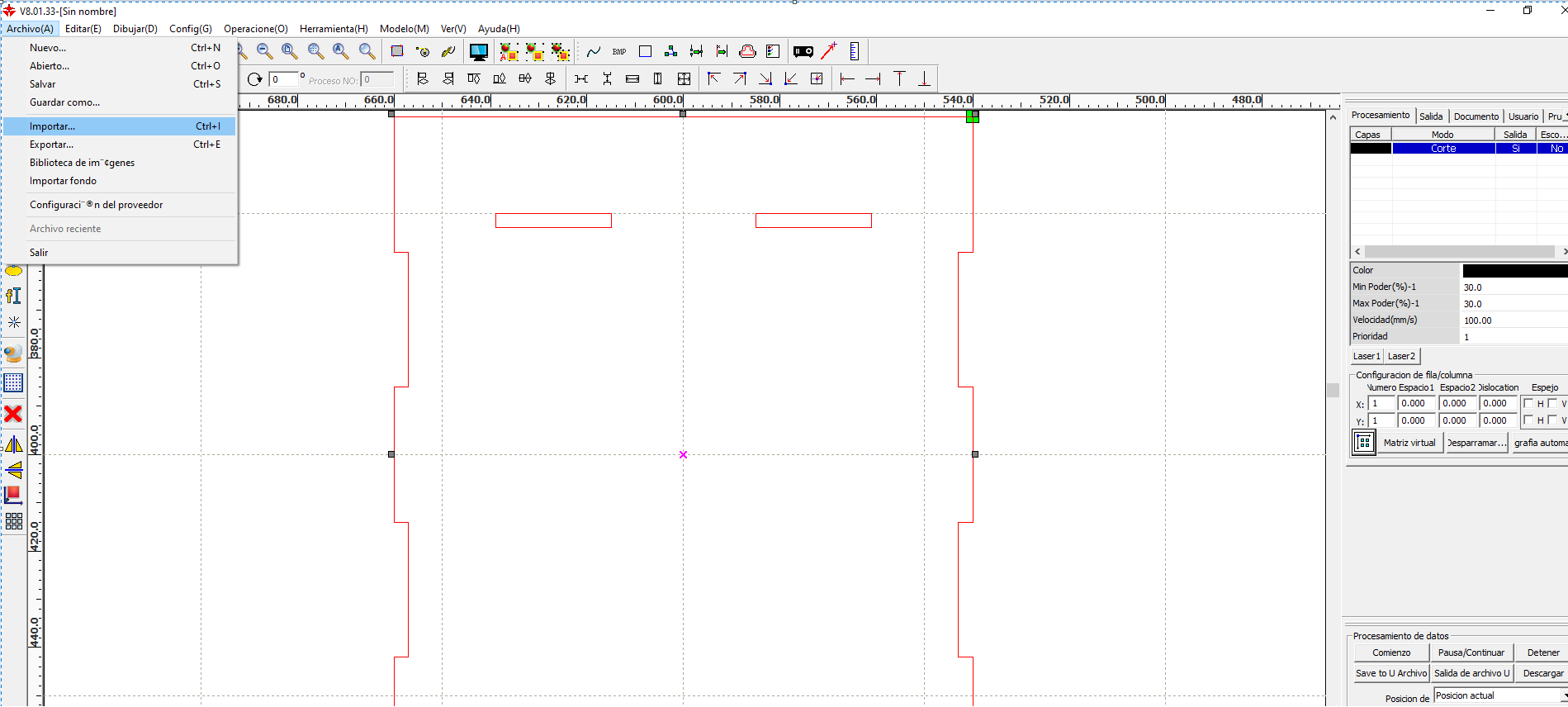Click the Max Poder(%)-1 value
1568x707 pixels.
pos(1515,304)
